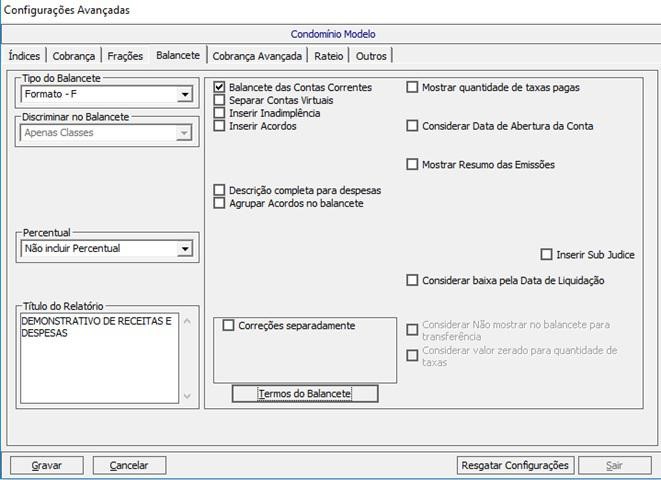Toggle Considerar Não mostrar no balancete para transferência
661x480 pixels.
[412, 330]
